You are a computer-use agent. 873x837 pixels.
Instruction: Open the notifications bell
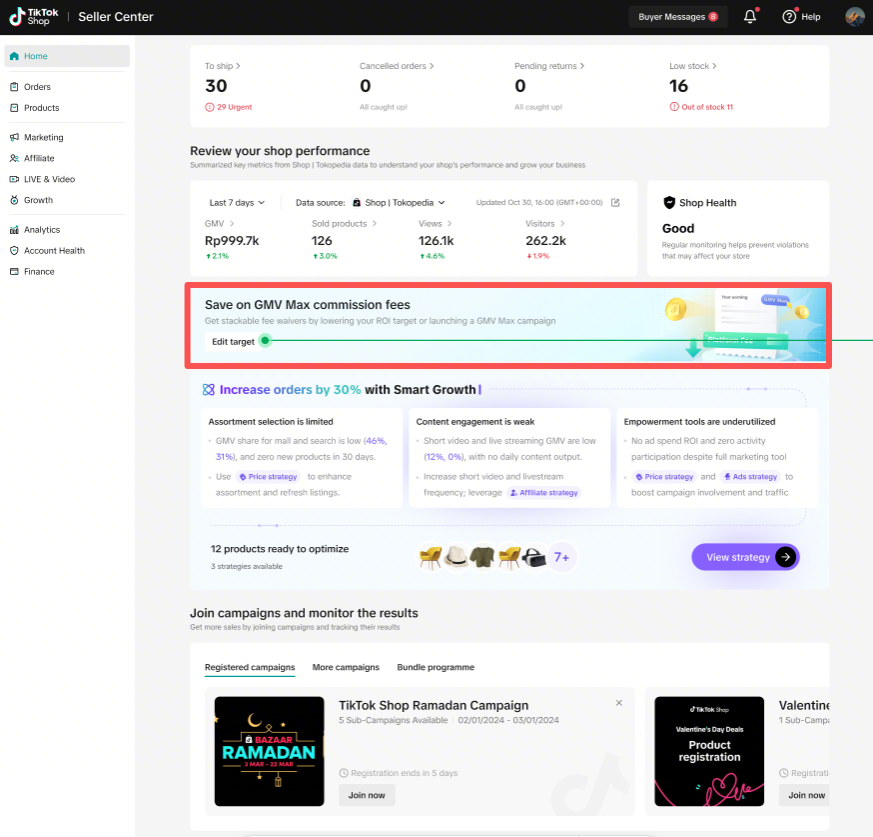(750, 17)
